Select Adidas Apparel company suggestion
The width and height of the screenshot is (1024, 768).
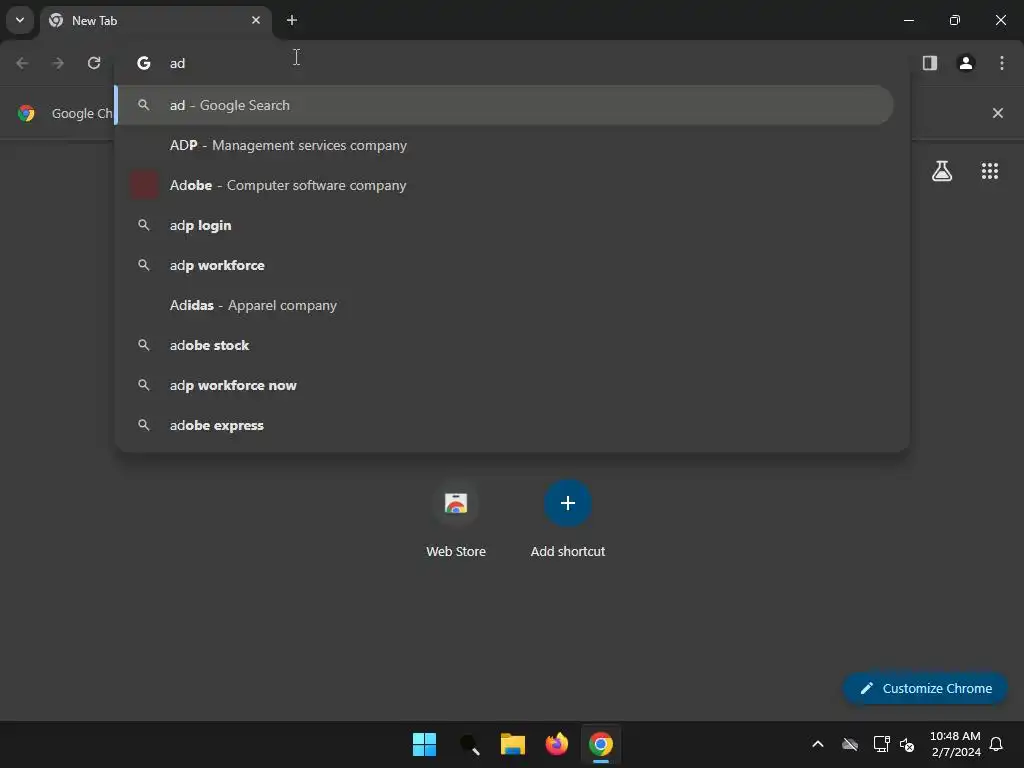(x=504, y=305)
